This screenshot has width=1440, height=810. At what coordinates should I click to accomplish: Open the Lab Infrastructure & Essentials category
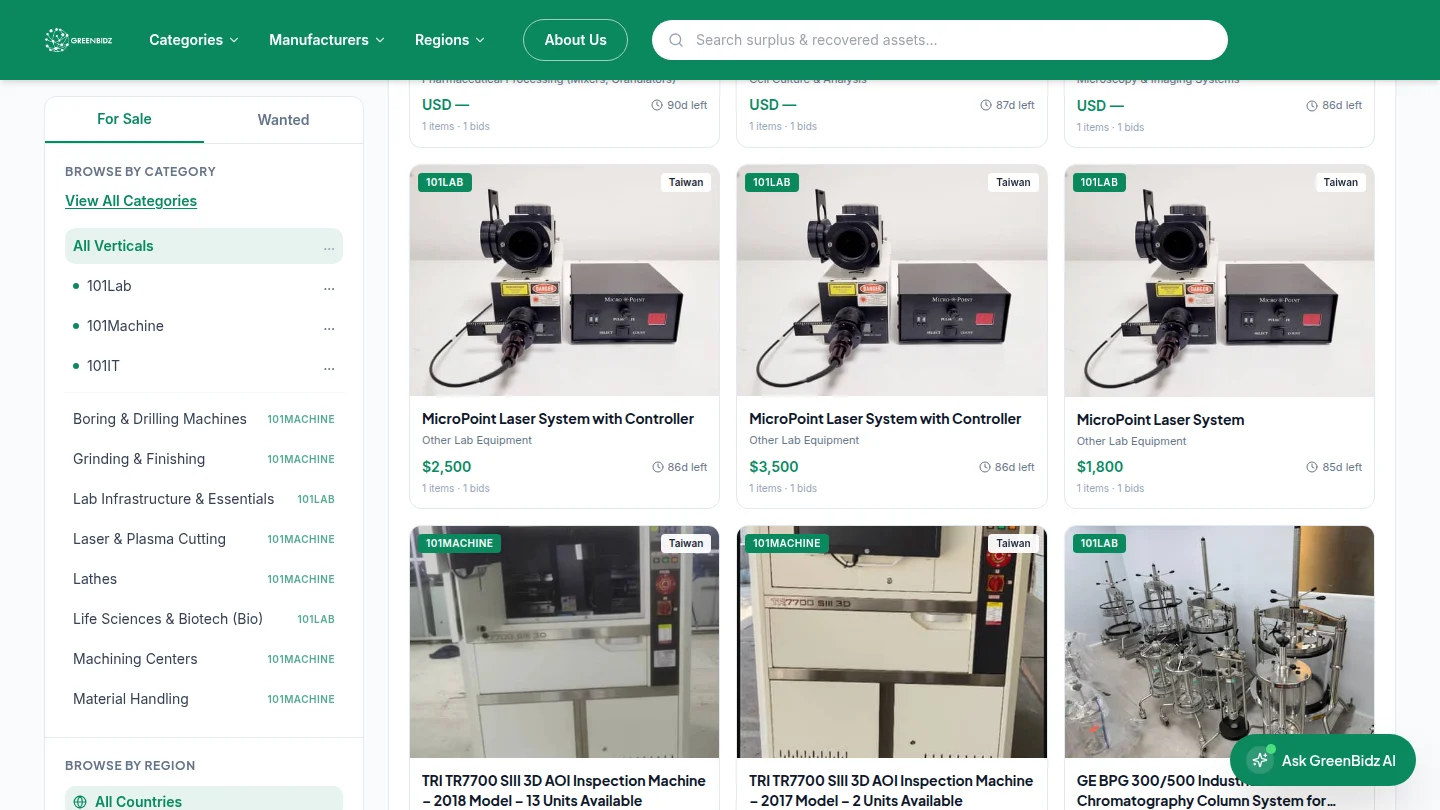pos(204,499)
